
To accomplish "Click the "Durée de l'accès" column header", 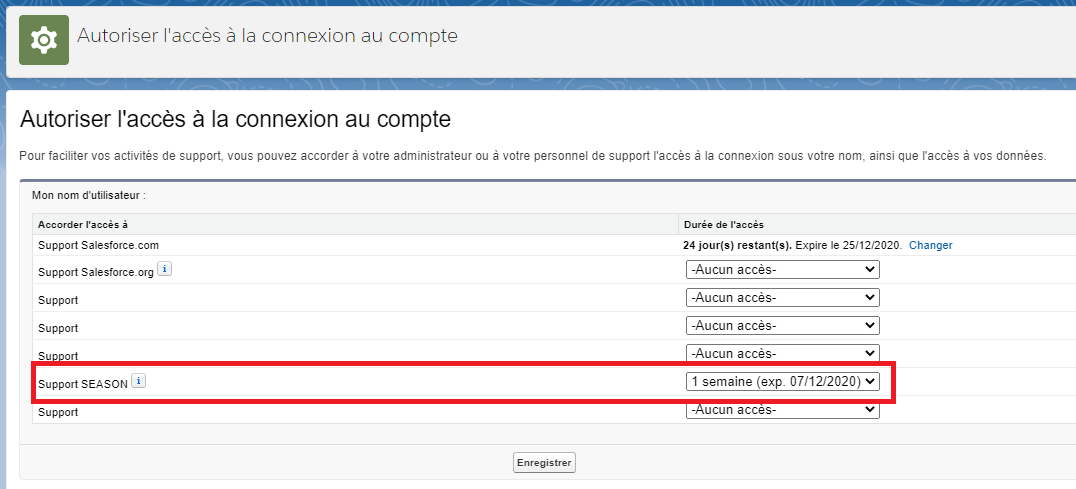I will pos(723,224).
